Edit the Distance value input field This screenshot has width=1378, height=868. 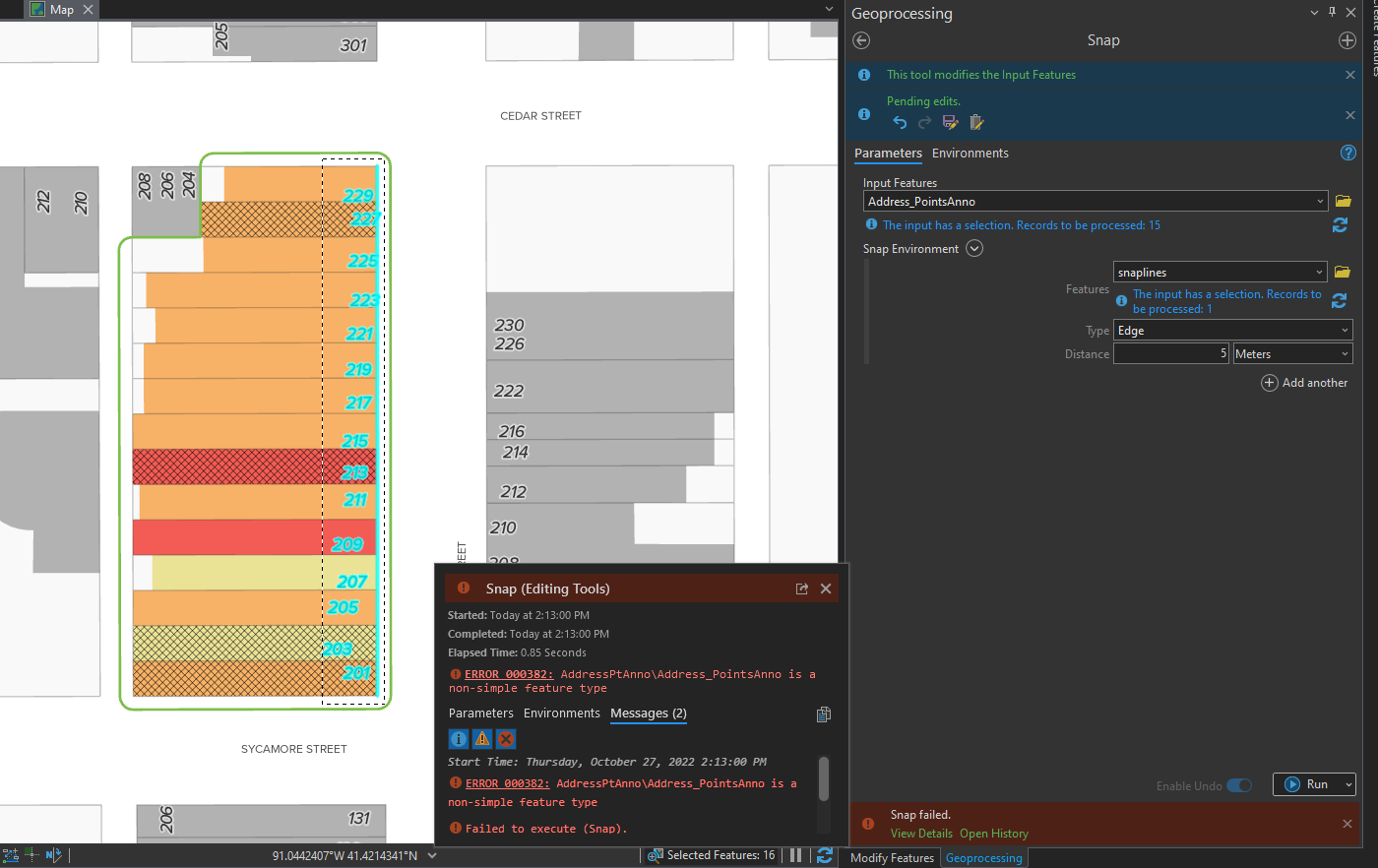(x=1171, y=353)
